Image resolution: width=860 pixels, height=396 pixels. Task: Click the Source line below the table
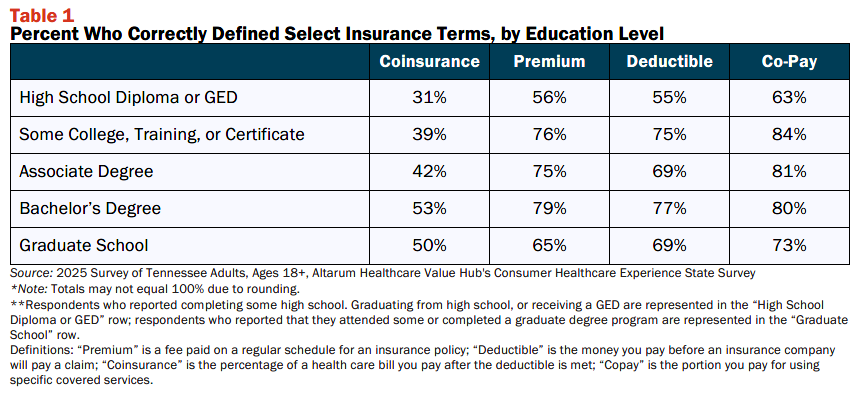click(x=383, y=273)
